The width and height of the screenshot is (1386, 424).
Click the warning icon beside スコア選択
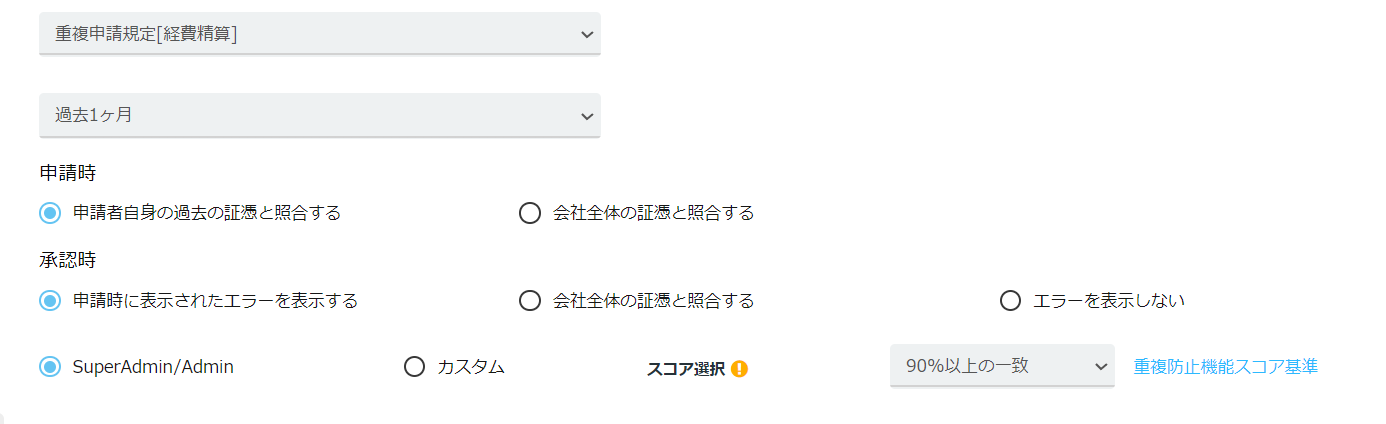pyautogui.click(x=740, y=369)
